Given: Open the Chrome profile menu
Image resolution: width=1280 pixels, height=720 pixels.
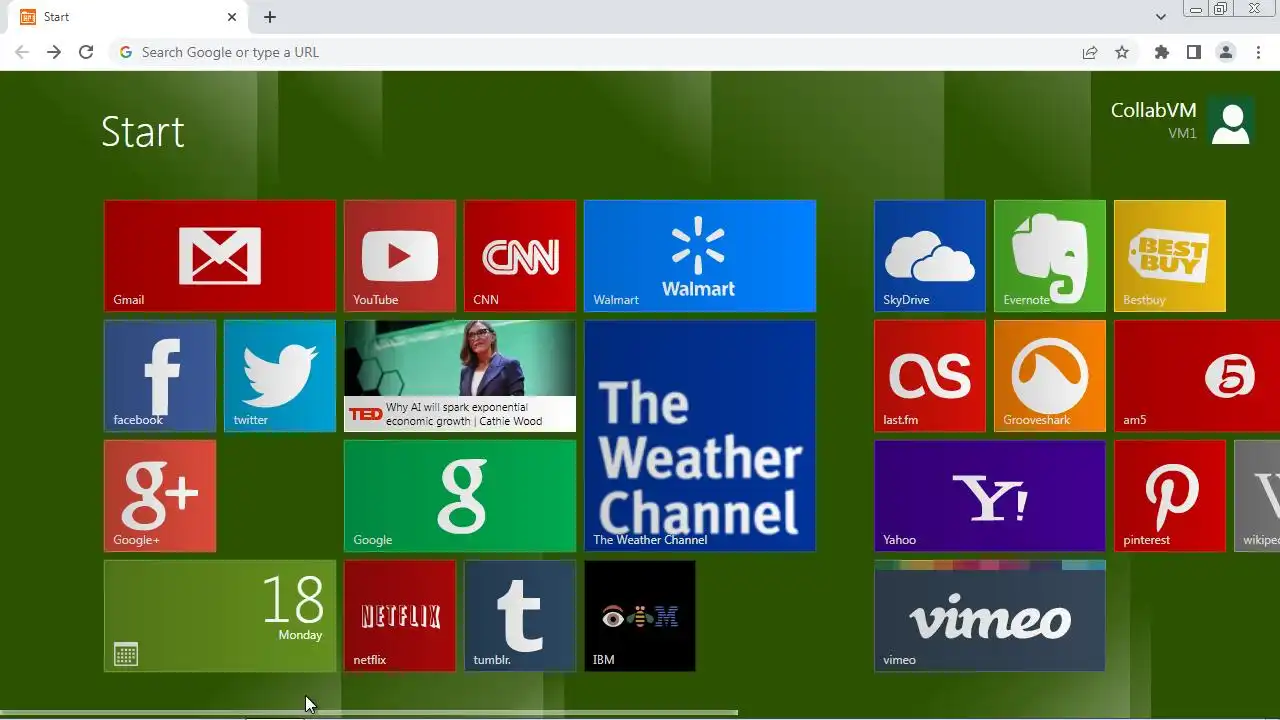Looking at the screenshot, I should 1226,52.
